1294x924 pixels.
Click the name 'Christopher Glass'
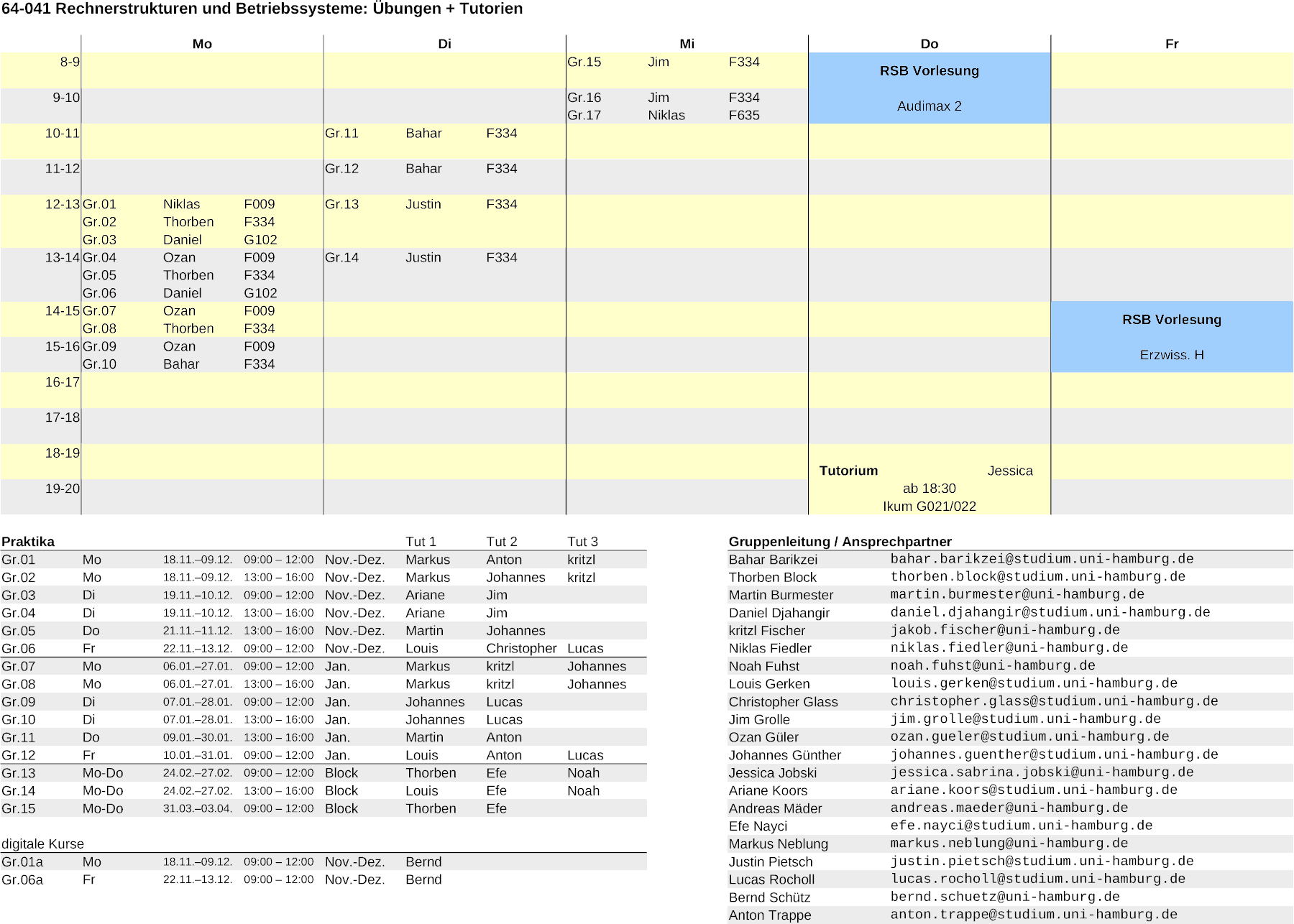tap(783, 702)
